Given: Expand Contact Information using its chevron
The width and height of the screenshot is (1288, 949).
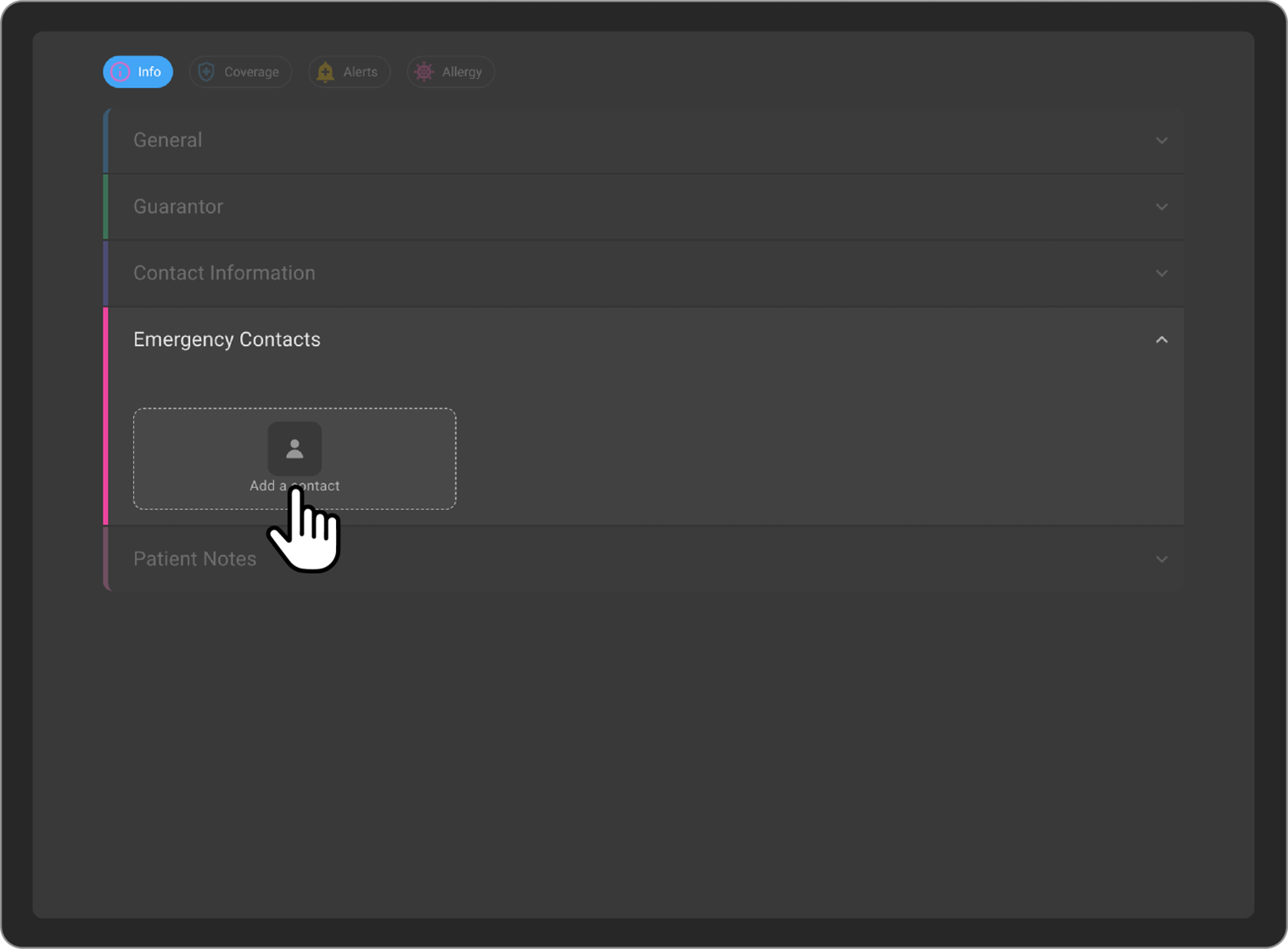Looking at the screenshot, I should 1162,273.
